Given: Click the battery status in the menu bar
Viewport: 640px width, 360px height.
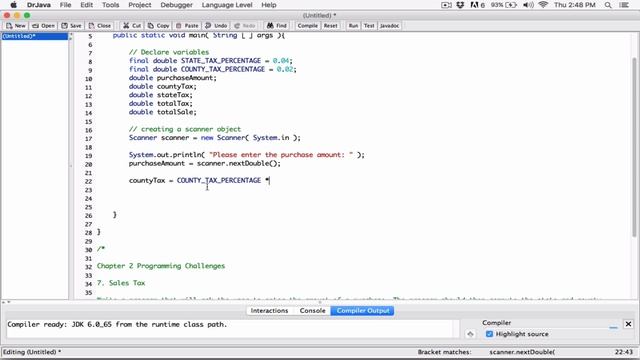Looking at the screenshot, I should coord(504,5).
